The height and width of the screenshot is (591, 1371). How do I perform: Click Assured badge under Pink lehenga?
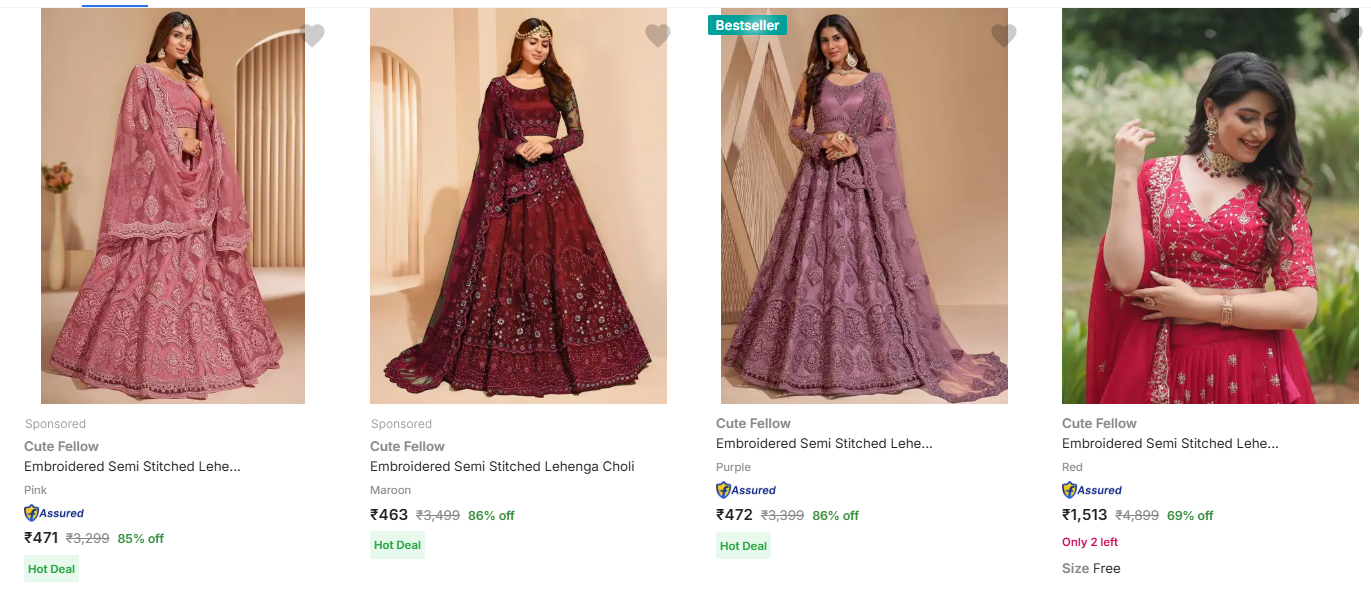[x=54, y=513]
